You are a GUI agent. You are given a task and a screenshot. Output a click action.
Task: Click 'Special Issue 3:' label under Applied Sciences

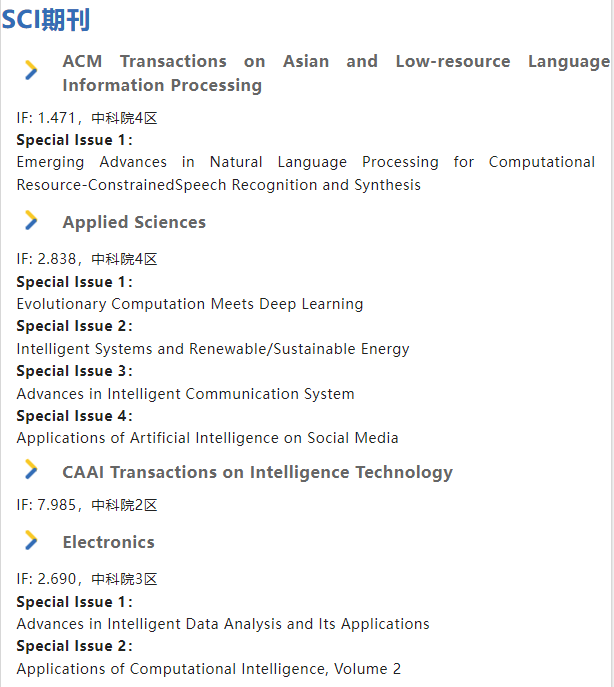coord(75,371)
